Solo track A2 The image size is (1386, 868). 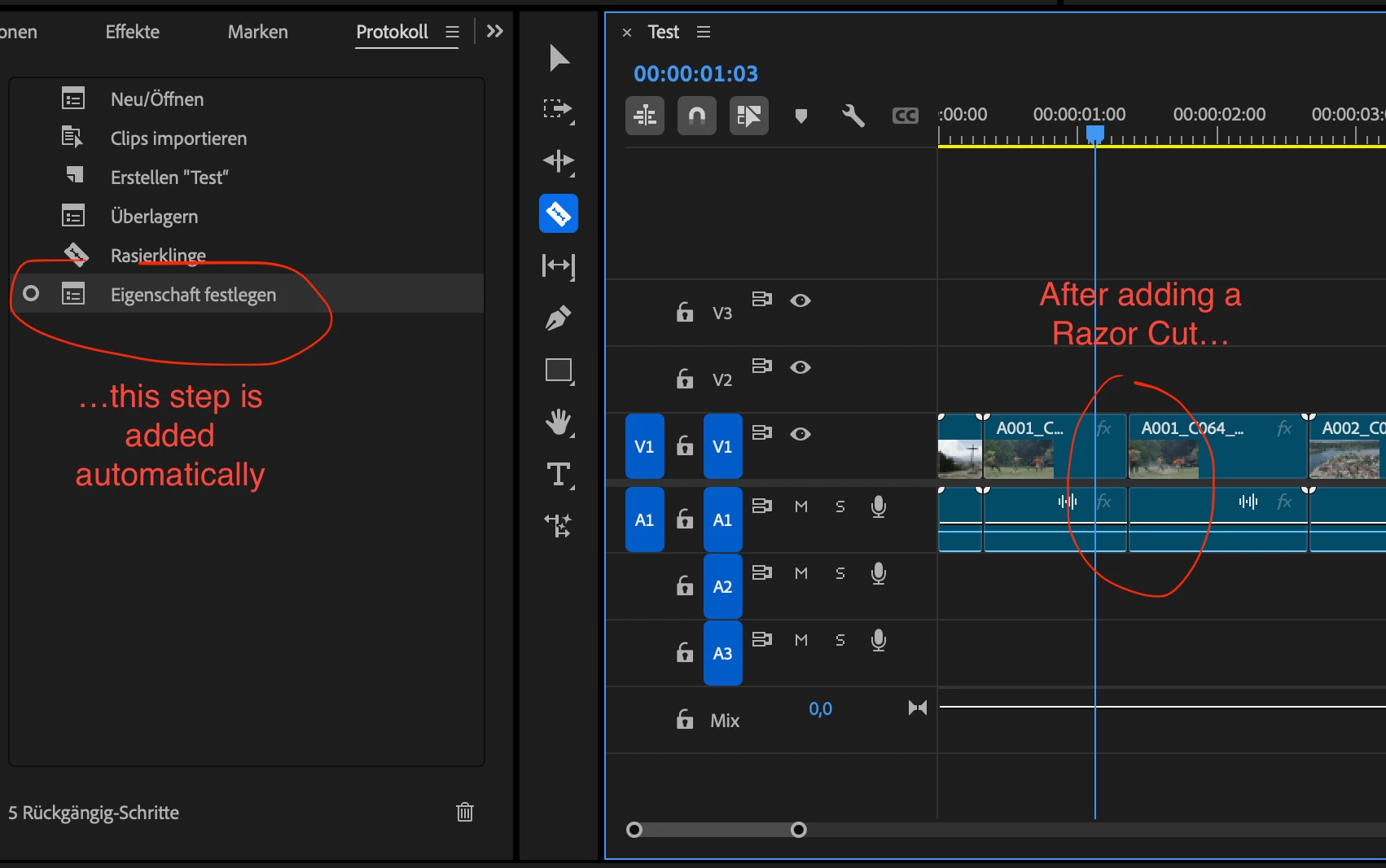click(840, 573)
